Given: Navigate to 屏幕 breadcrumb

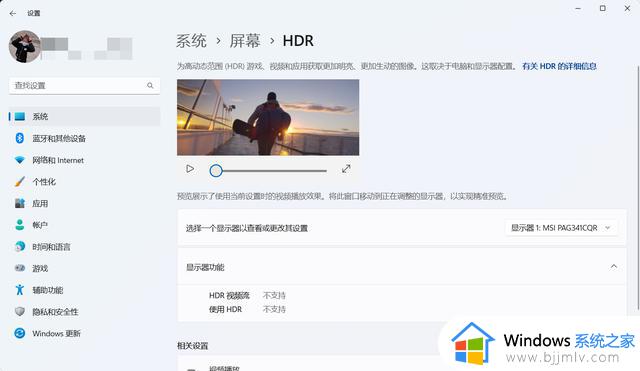Looking at the screenshot, I should pyautogui.click(x=245, y=41).
